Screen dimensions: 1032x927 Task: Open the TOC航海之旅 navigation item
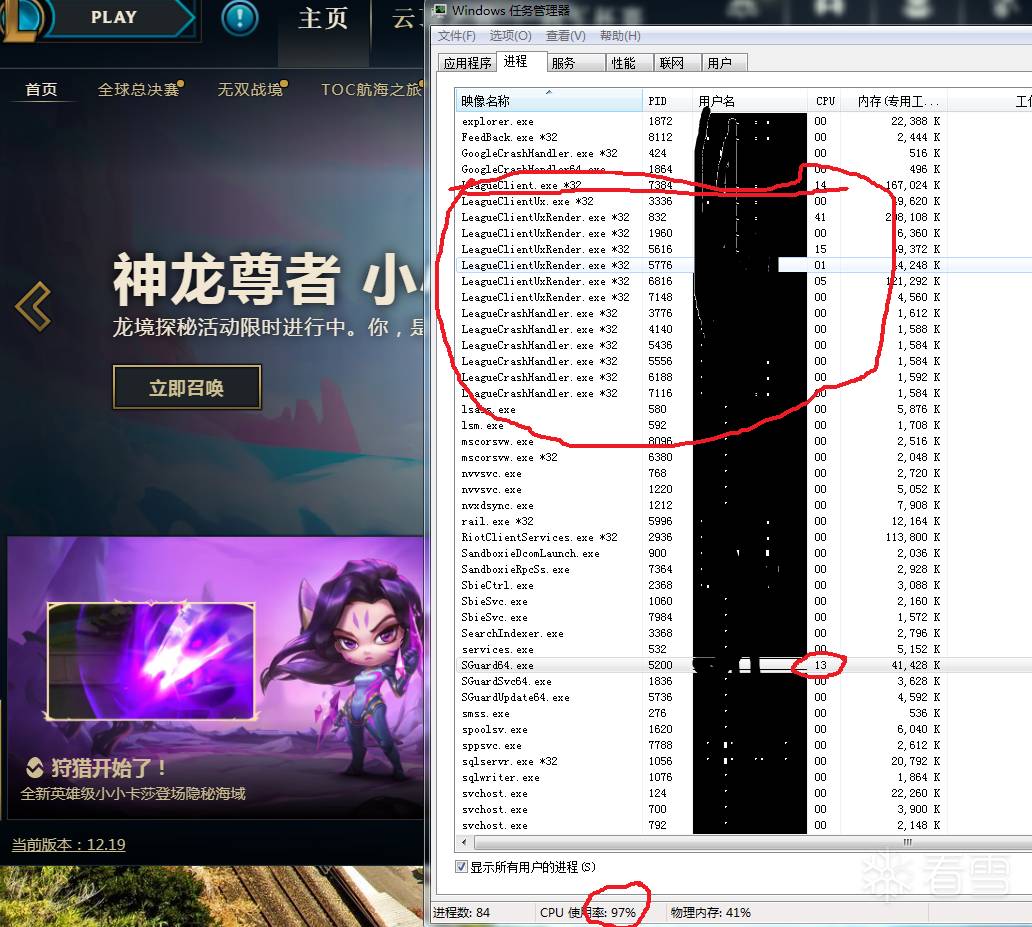(x=371, y=90)
